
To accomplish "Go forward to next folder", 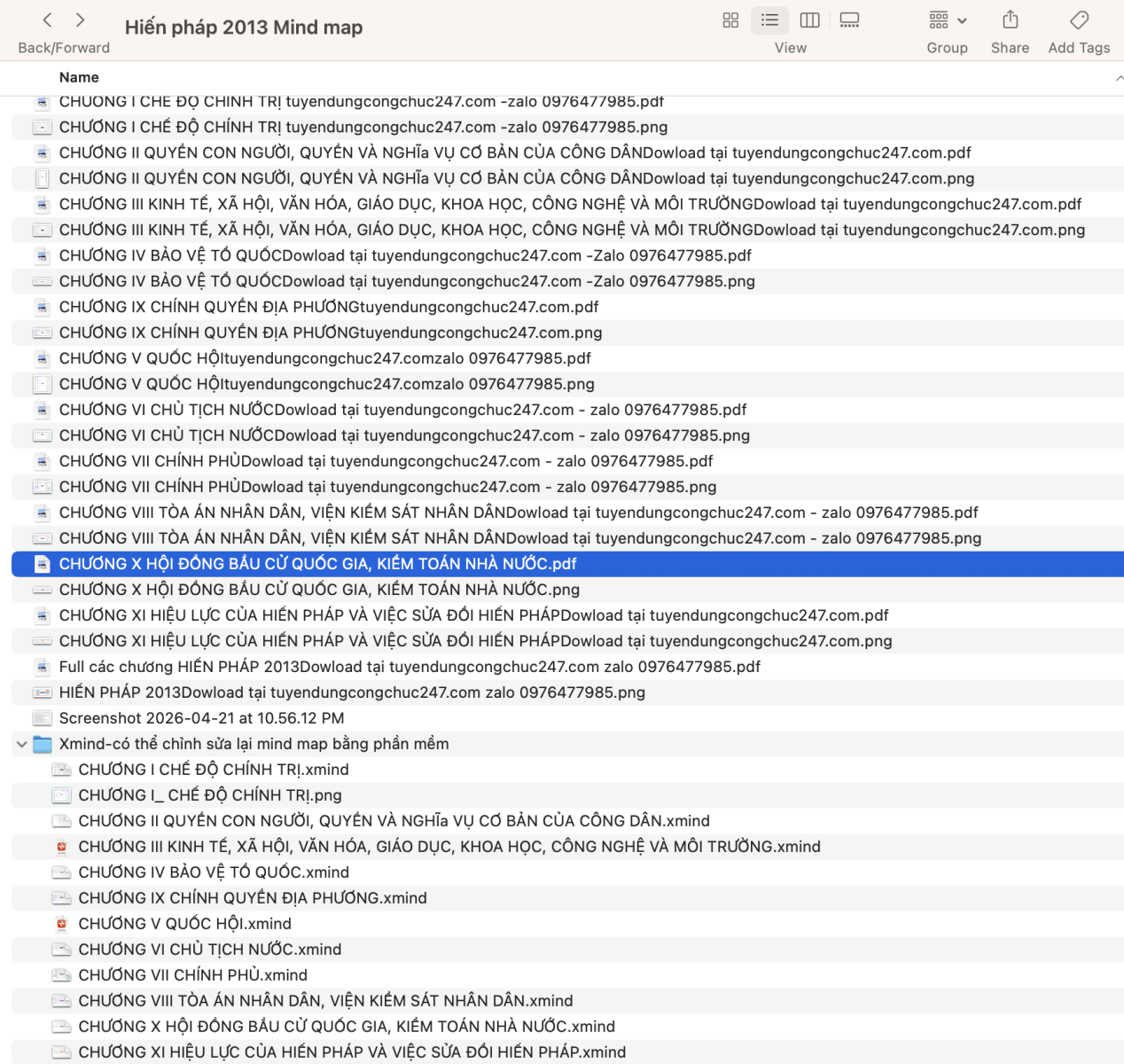I will pos(81,20).
